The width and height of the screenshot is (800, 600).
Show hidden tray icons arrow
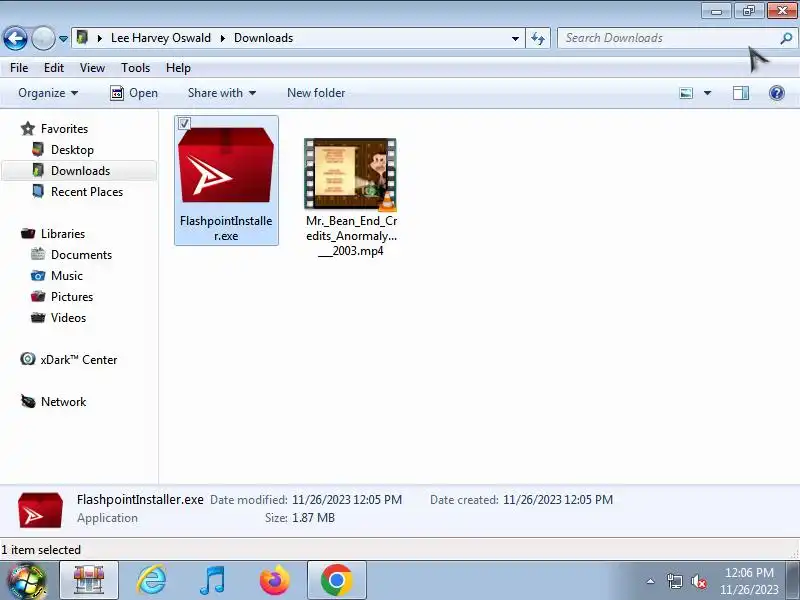(x=651, y=581)
